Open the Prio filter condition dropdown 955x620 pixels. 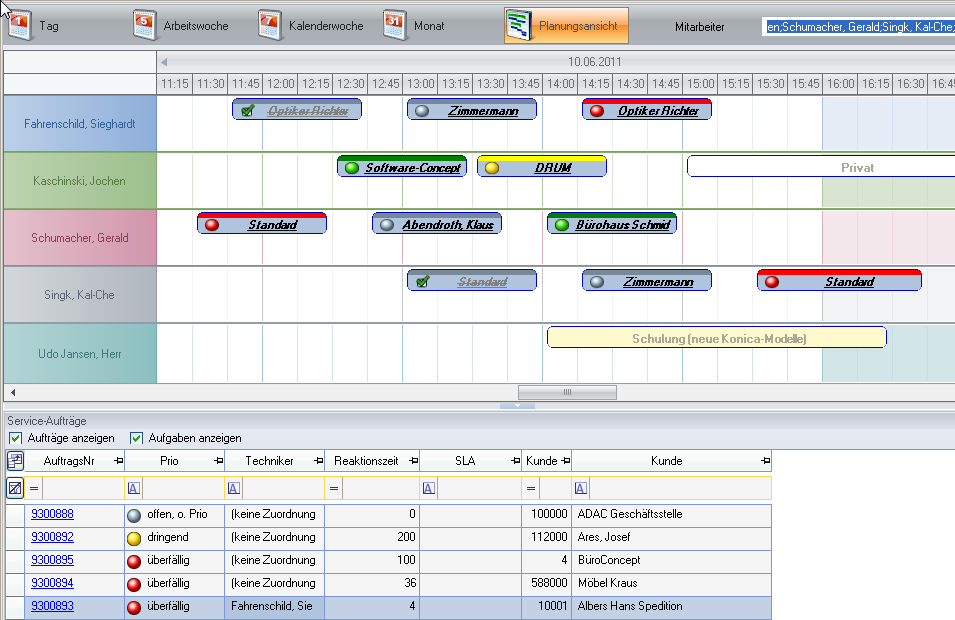(x=133, y=488)
